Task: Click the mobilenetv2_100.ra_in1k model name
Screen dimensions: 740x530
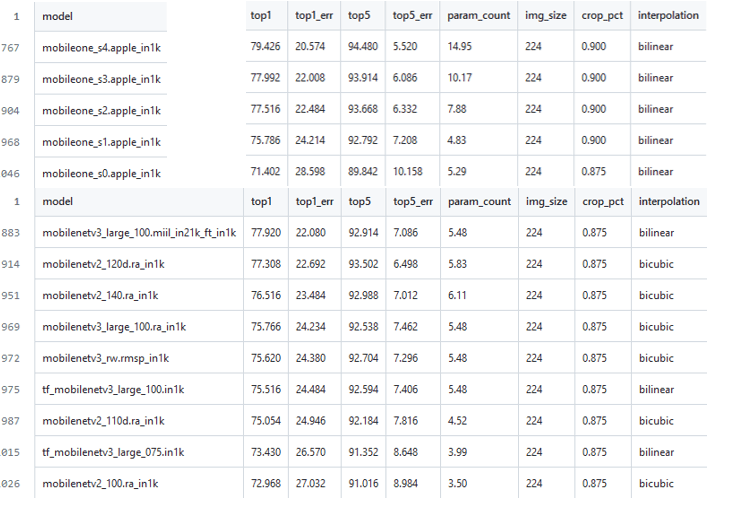Action: 100,484
